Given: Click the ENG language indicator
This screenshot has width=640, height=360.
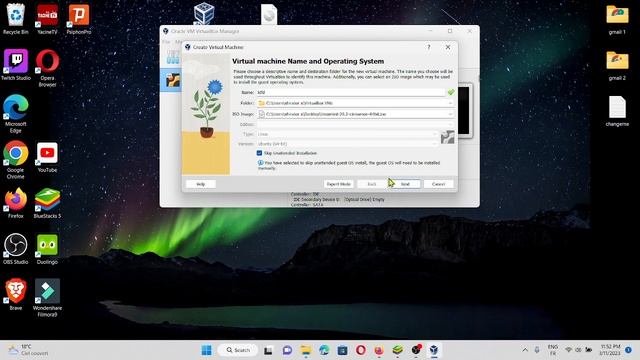Looking at the screenshot, I should [x=553, y=350].
